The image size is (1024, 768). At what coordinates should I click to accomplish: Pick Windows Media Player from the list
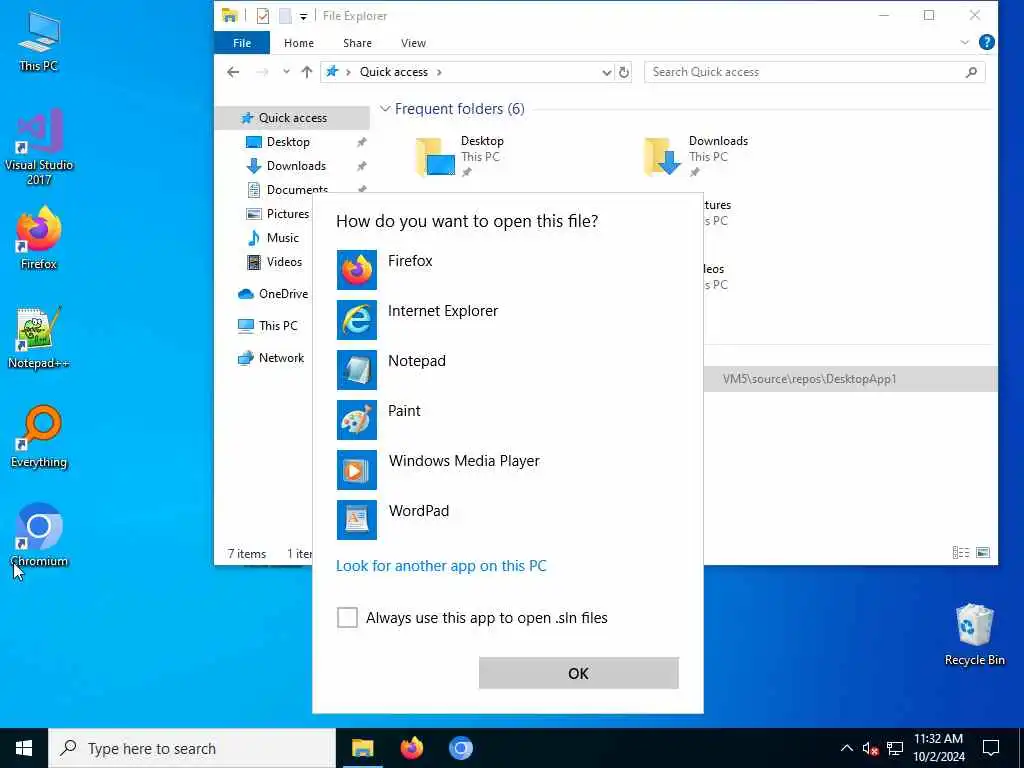point(507,470)
